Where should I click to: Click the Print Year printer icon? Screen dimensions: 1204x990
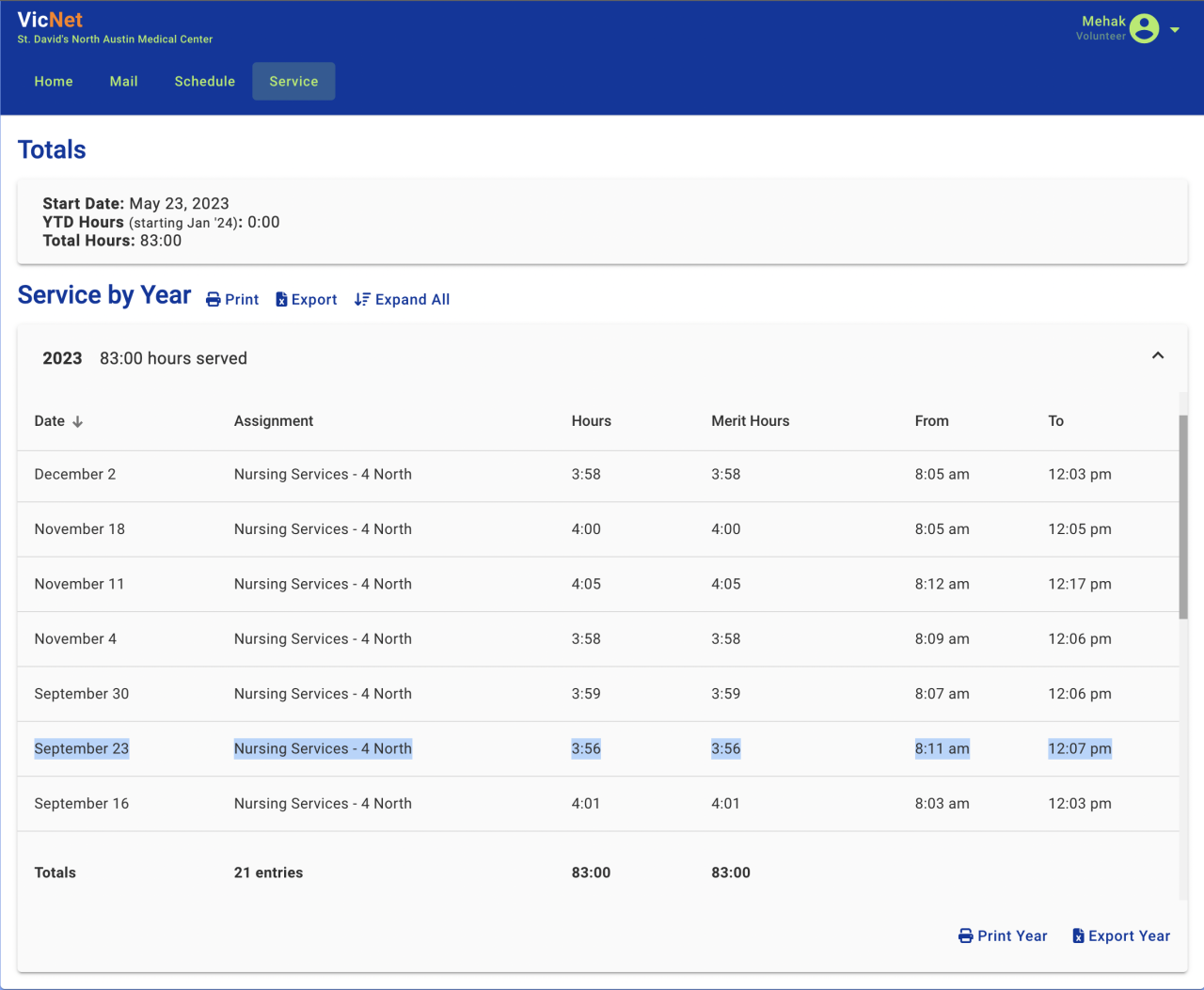pyautogui.click(x=965, y=936)
